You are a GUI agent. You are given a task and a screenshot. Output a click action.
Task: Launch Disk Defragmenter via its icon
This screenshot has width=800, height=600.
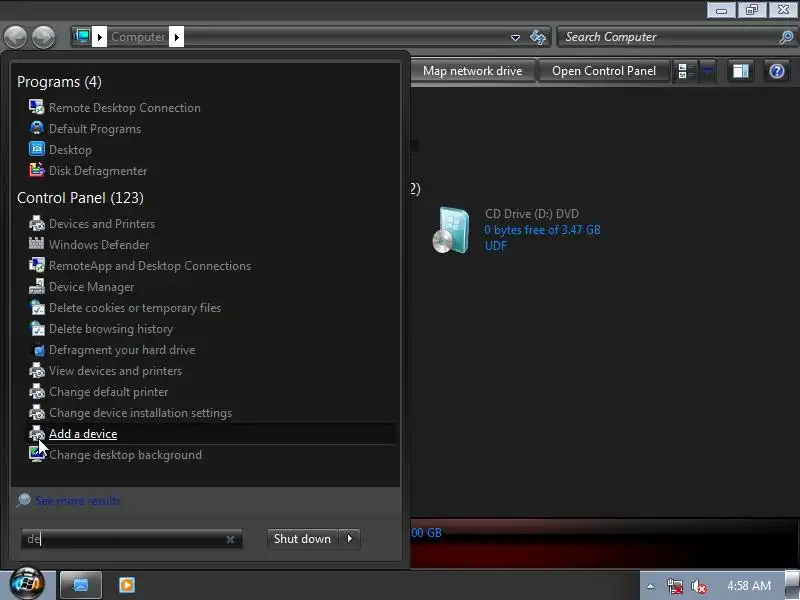click(x=36, y=170)
